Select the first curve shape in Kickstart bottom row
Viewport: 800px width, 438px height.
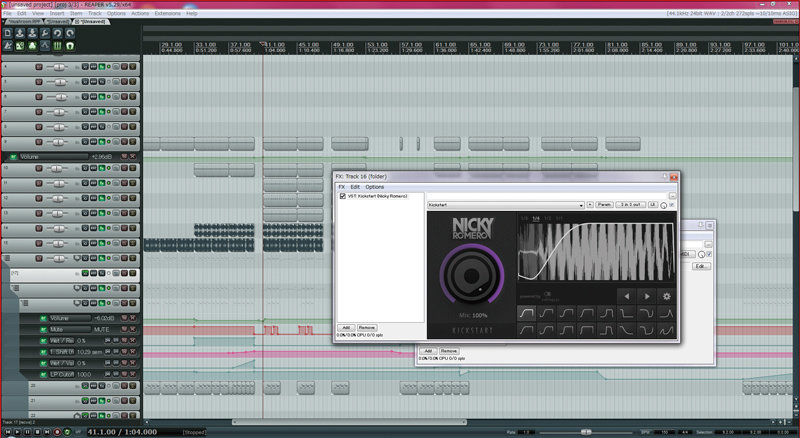tap(527, 330)
